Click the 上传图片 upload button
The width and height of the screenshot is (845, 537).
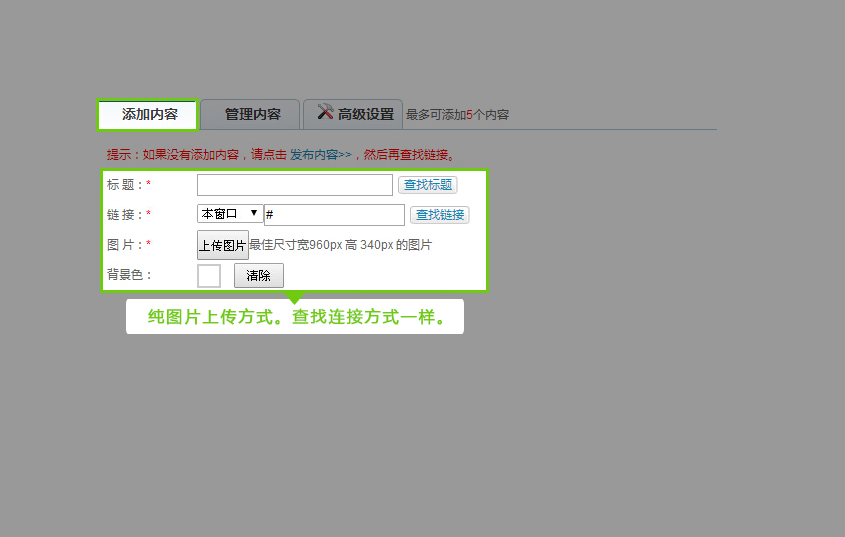[x=223, y=245]
